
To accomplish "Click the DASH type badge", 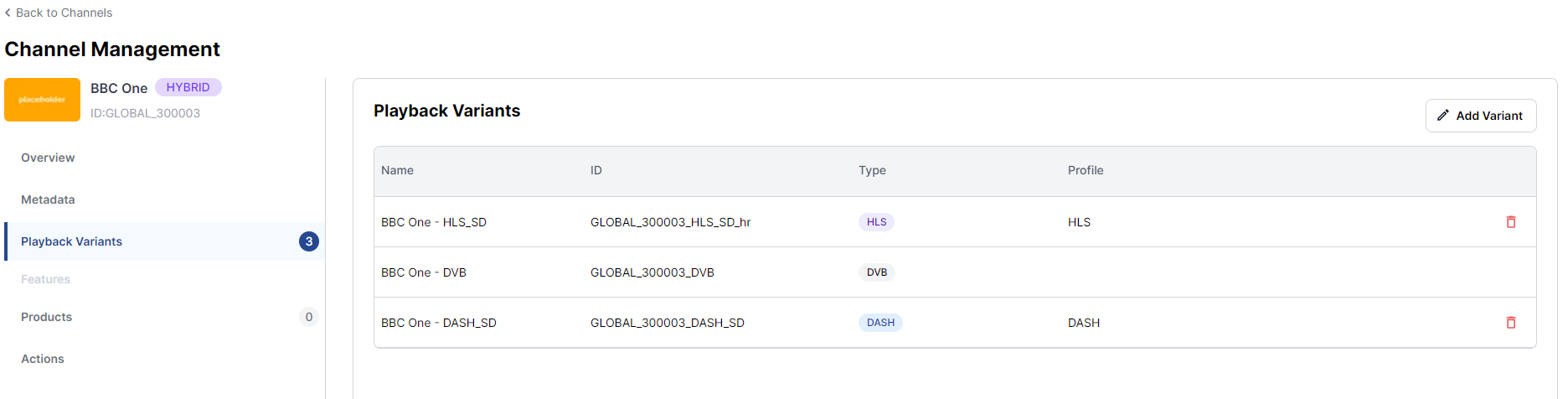I will [x=879, y=323].
